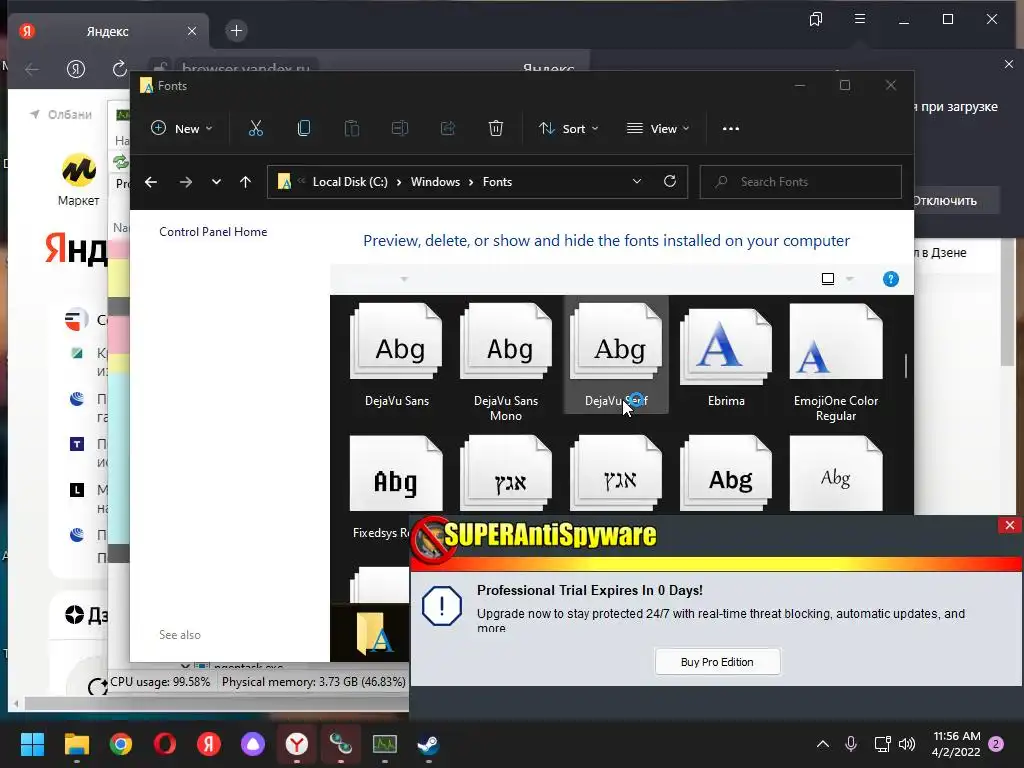This screenshot has height=768, width=1024.
Task: Launch Opera browser from taskbar
Action: point(165,744)
